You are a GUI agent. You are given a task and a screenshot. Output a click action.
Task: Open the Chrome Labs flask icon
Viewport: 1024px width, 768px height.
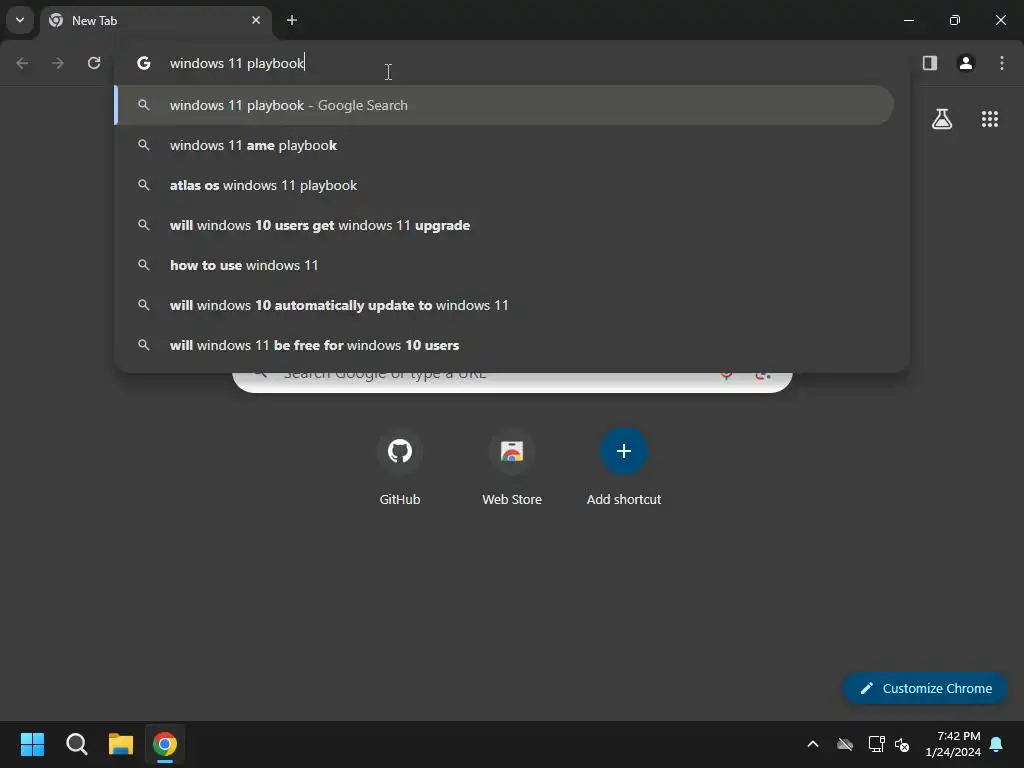942,119
